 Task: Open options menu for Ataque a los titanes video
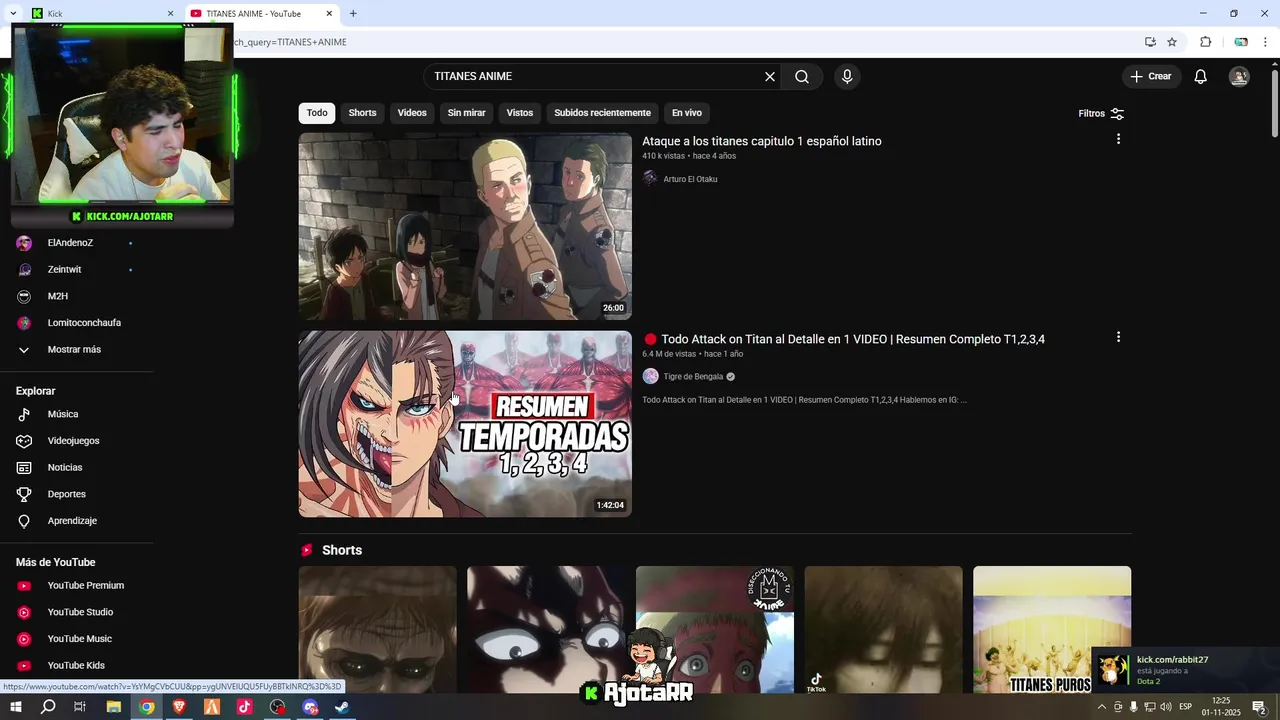pos(1118,139)
